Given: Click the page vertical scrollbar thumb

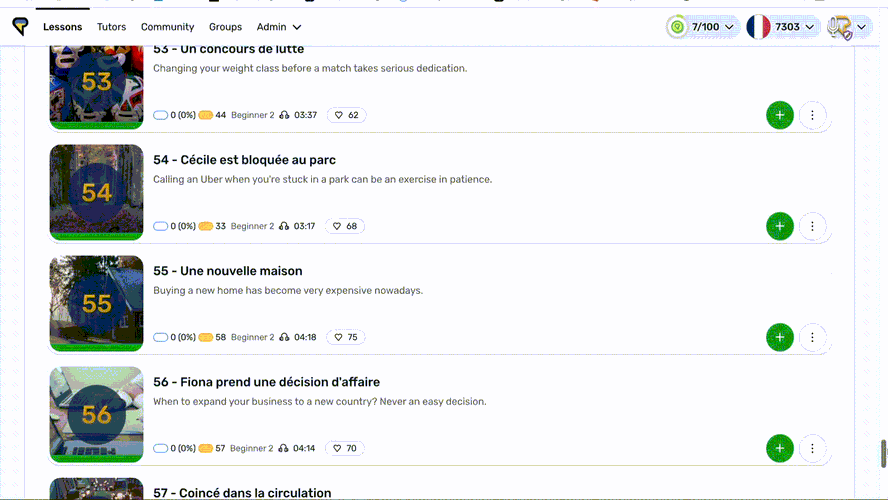Looking at the screenshot, I should pyautogui.click(x=883, y=454).
